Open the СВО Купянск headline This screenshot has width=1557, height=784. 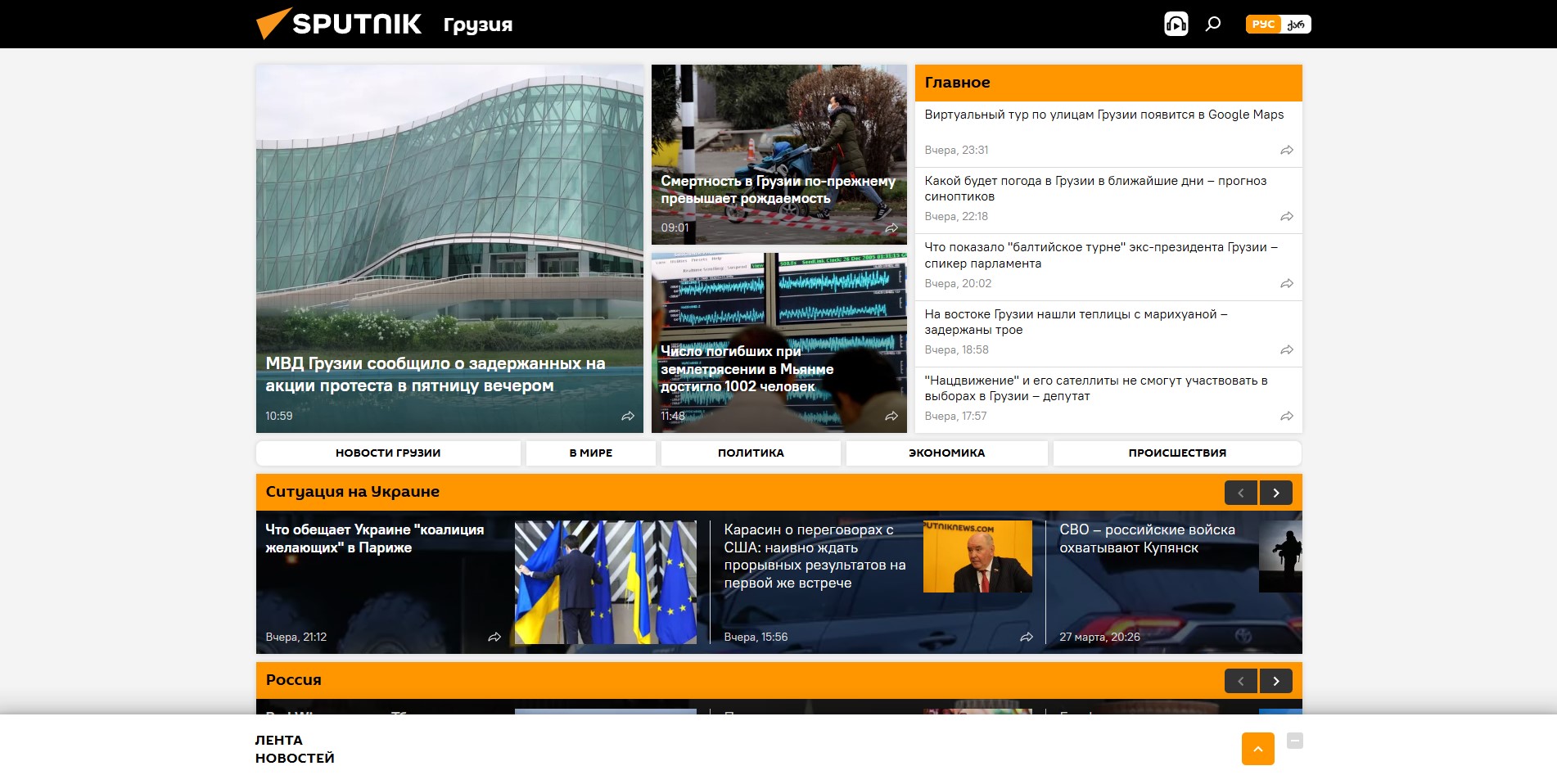point(1147,538)
